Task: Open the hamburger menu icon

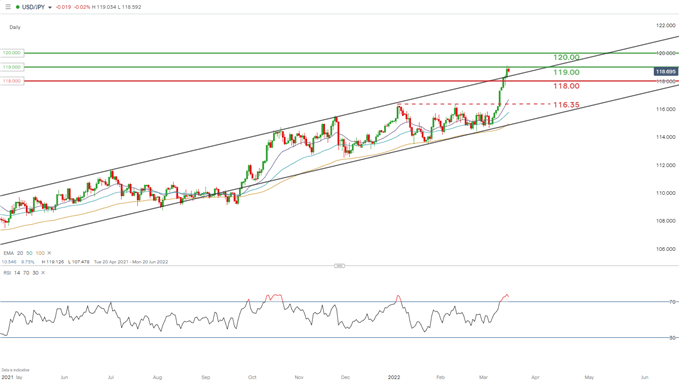Action: coord(8,7)
